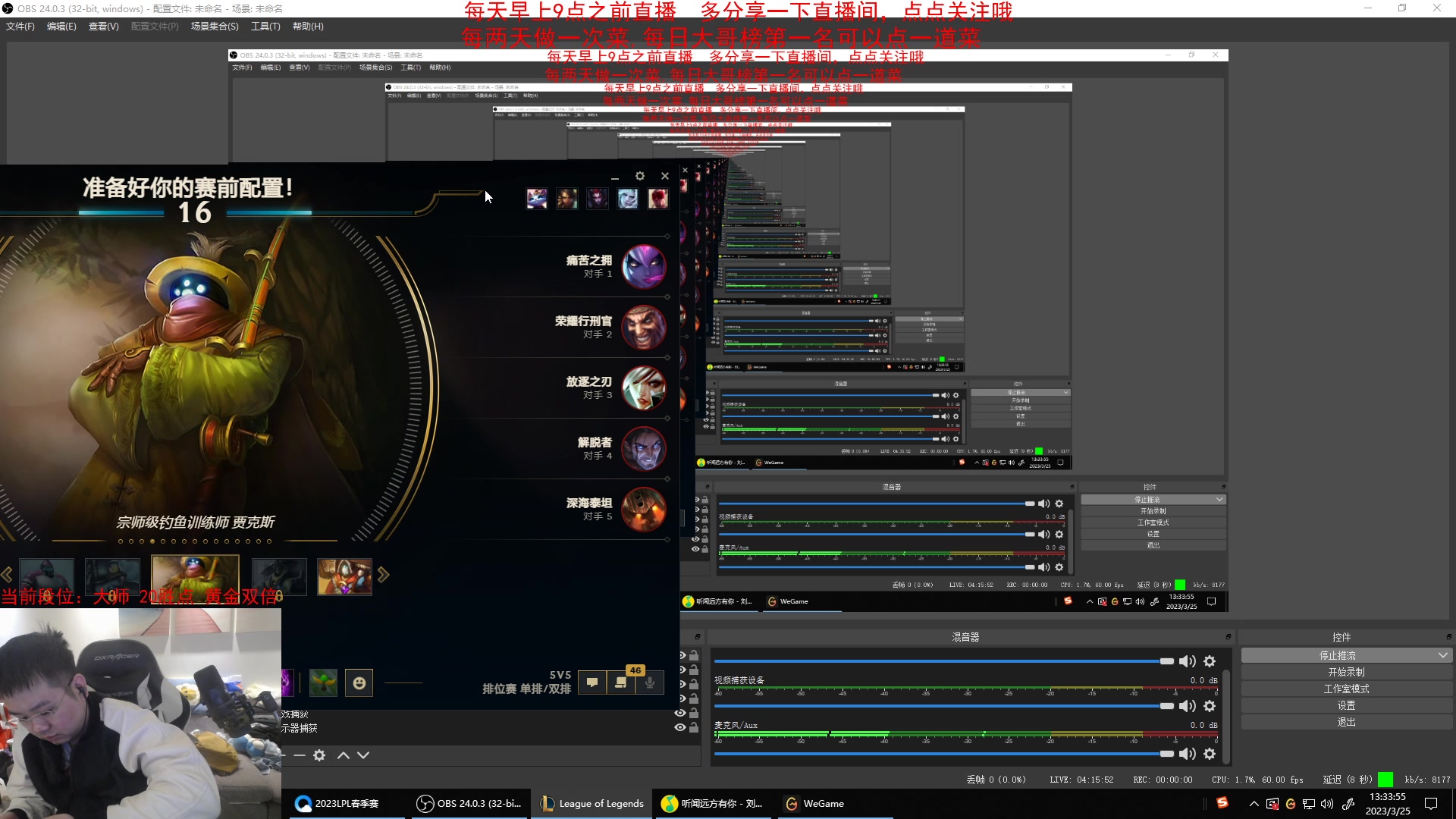The image size is (1456, 819).
Task: Open the emote picker smiley button
Action: click(x=359, y=682)
